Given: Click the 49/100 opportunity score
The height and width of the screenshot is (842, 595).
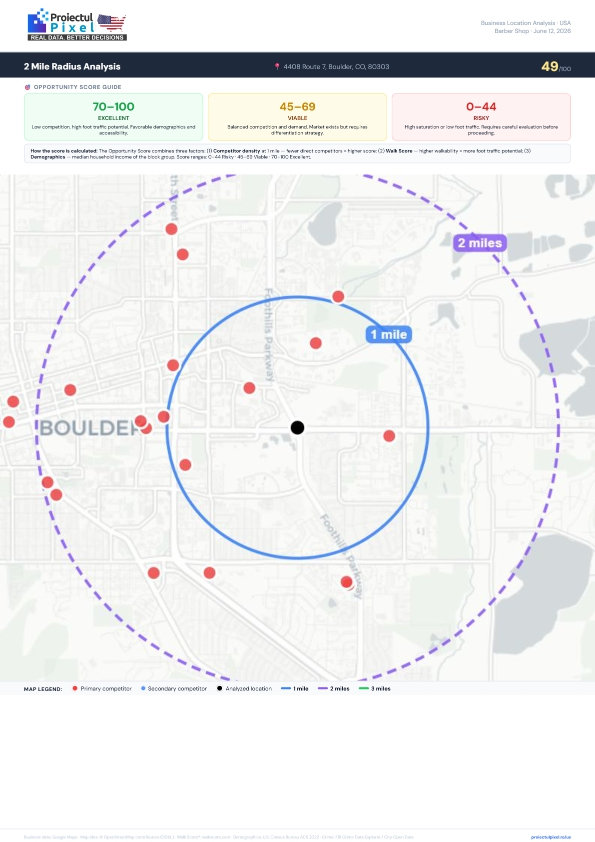Looking at the screenshot, I should [556, 67].
